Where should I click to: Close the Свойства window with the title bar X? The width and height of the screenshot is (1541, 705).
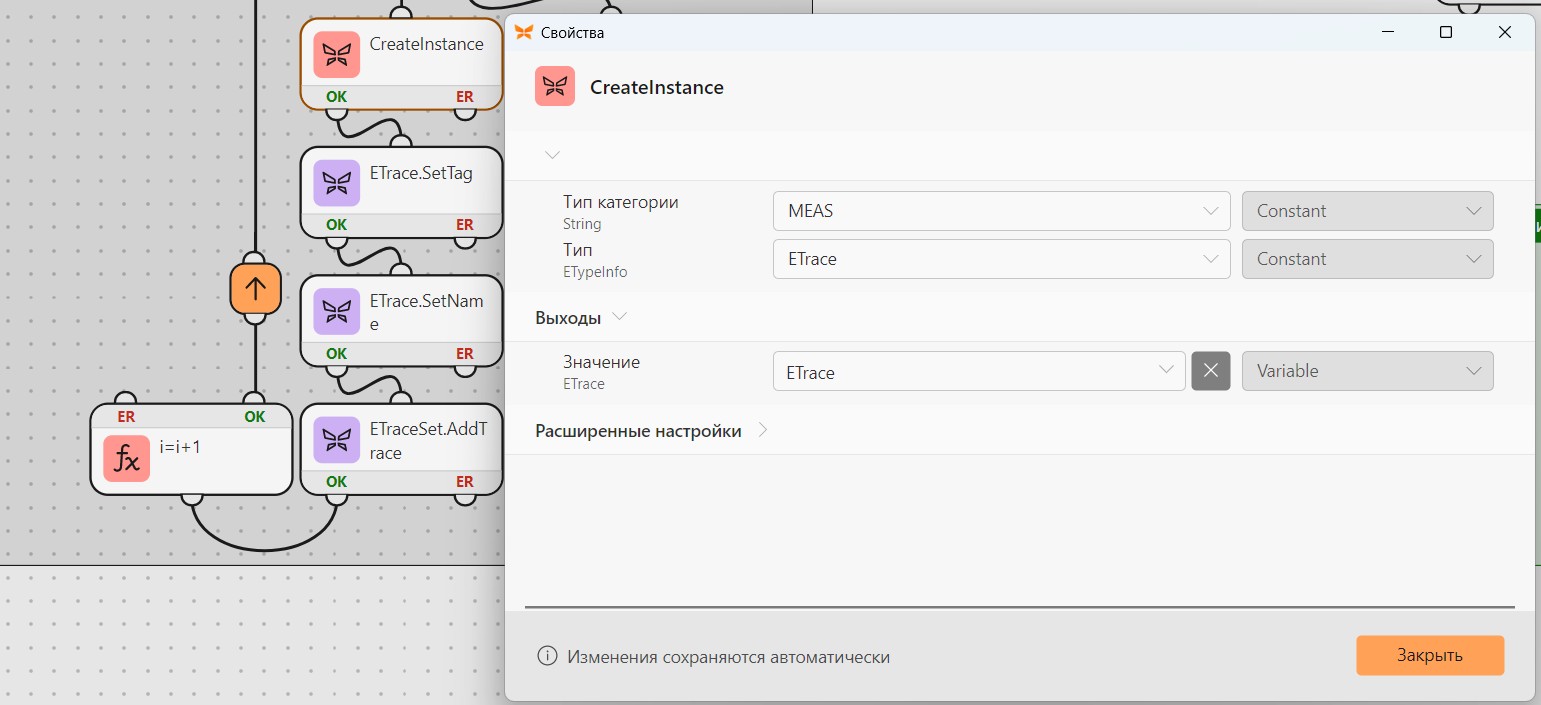click(1505, 32)
